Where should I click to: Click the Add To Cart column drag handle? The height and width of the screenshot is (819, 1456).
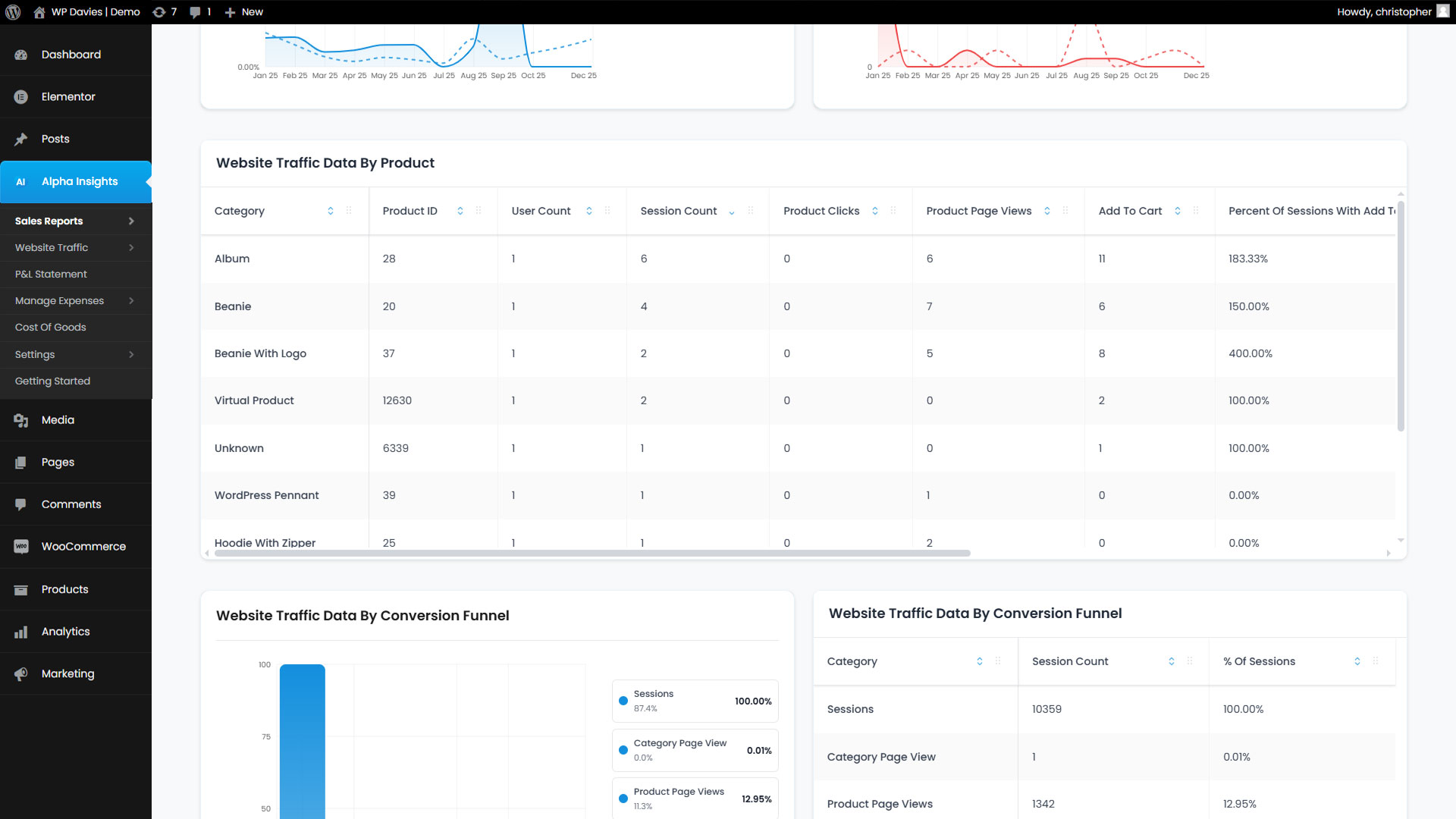1196,211
